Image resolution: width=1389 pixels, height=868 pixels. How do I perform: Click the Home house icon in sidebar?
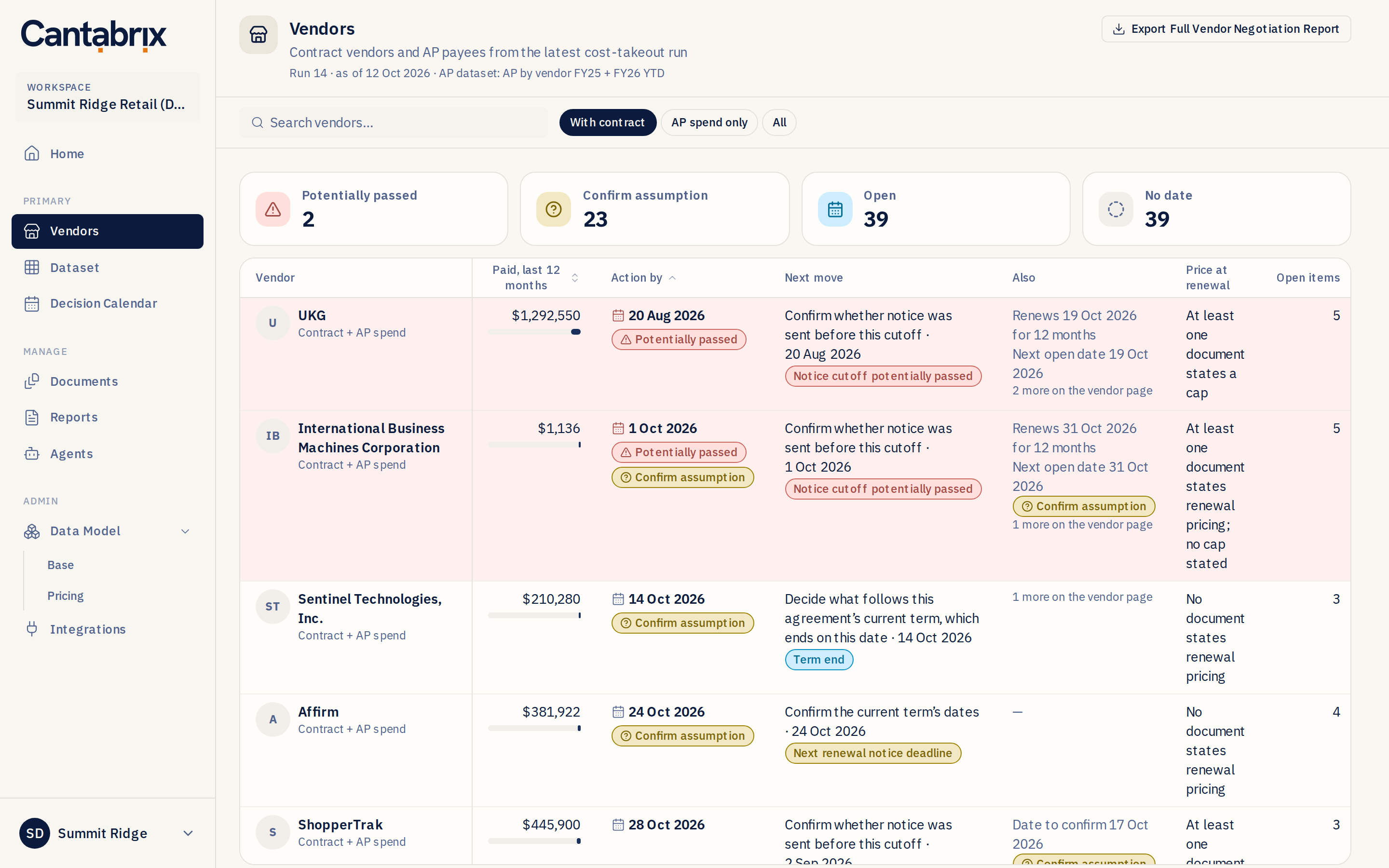click(x=31, y=153)
